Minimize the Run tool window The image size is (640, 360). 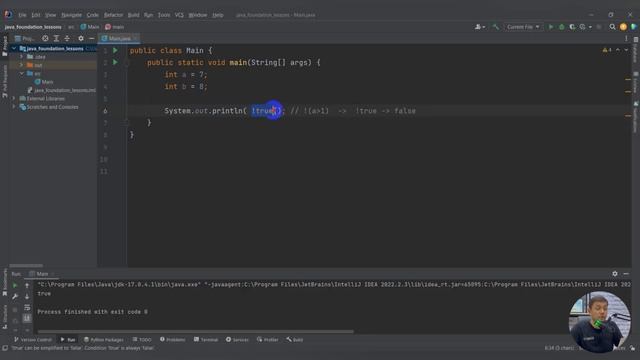[626, 274]
